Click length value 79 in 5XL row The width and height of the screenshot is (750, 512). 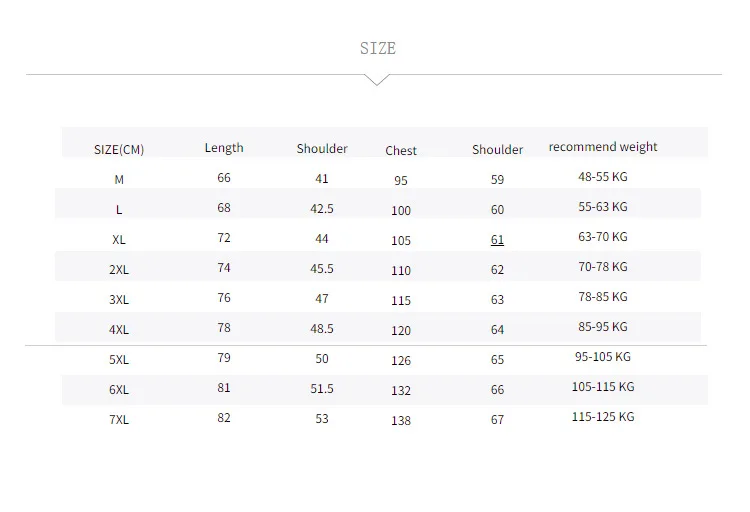224,358
